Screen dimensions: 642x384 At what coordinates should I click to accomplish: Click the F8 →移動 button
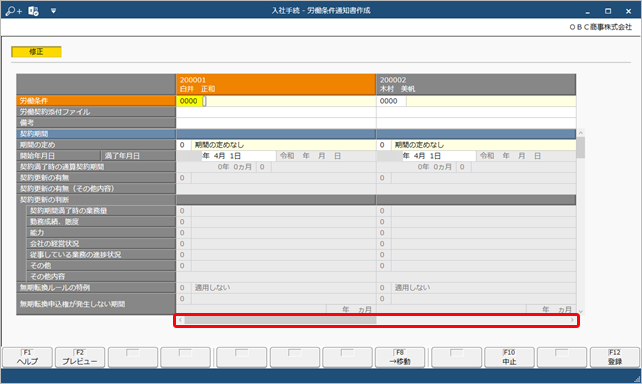pos(400,357)
